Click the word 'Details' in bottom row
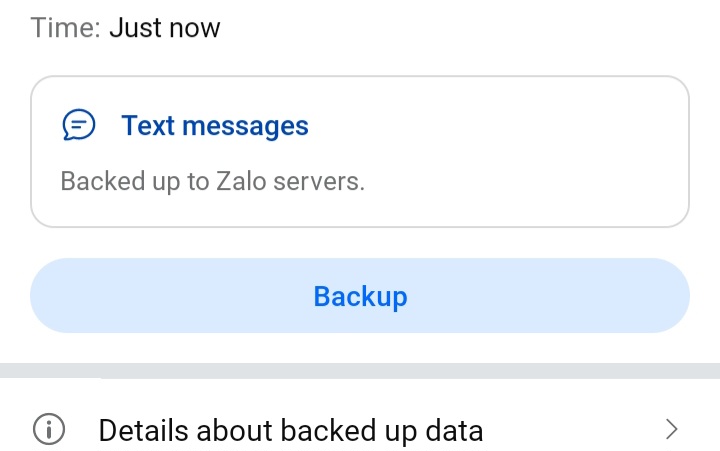This screenshot has width=720, height=451. [x=143, y=431]
